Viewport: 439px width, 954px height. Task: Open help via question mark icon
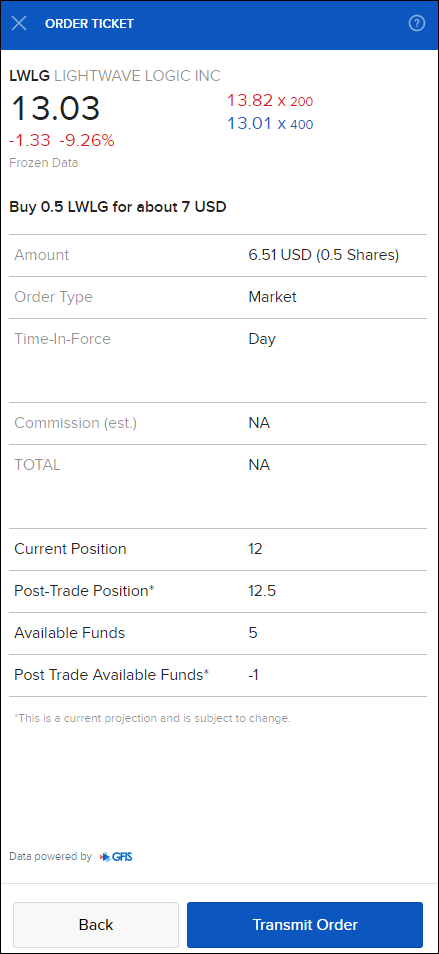(x=417, y=24)
